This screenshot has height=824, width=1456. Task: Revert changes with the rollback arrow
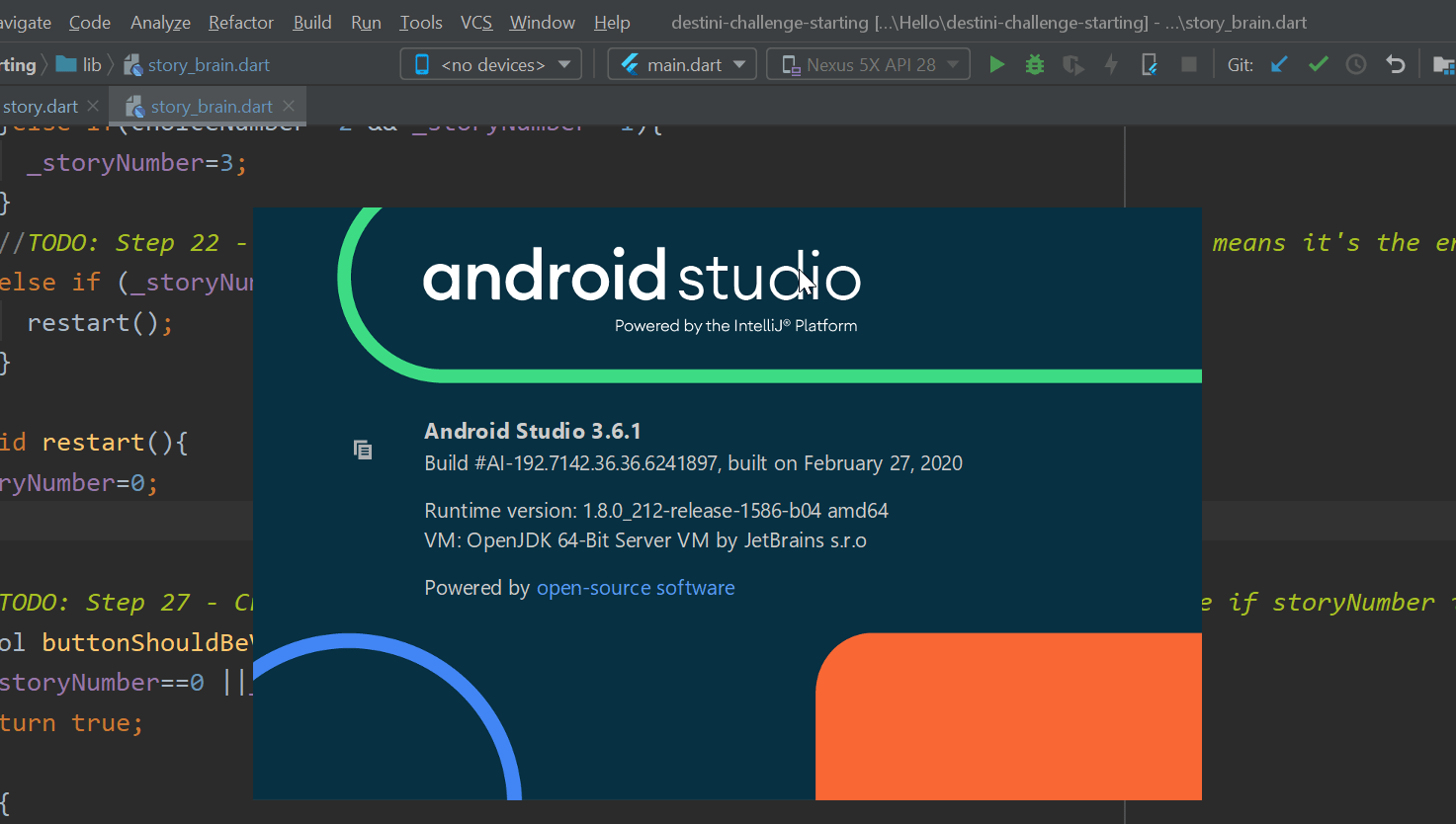(1395, 65)
